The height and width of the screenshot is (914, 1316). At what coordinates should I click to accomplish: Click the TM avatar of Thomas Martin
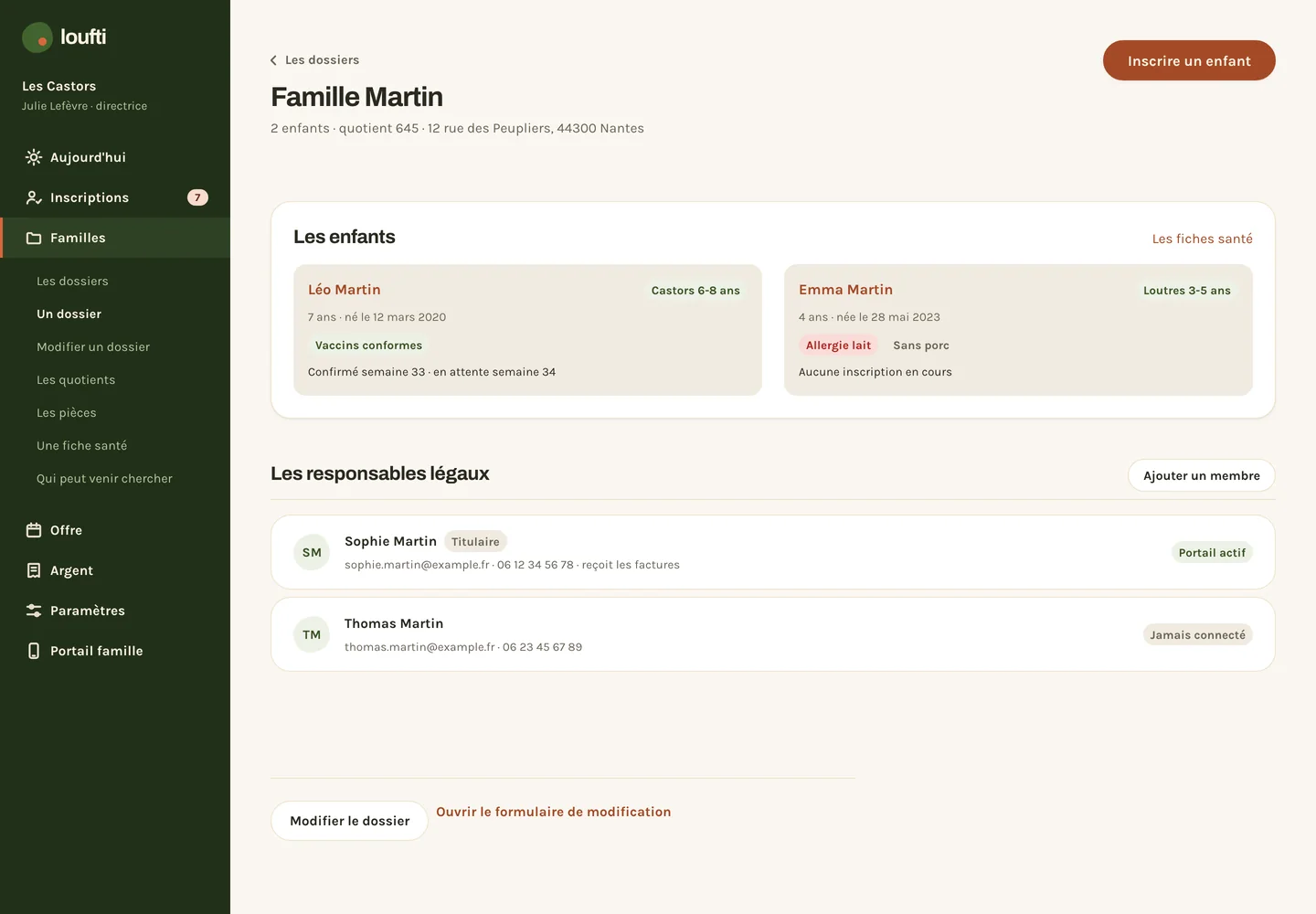(x=312, y=634)
